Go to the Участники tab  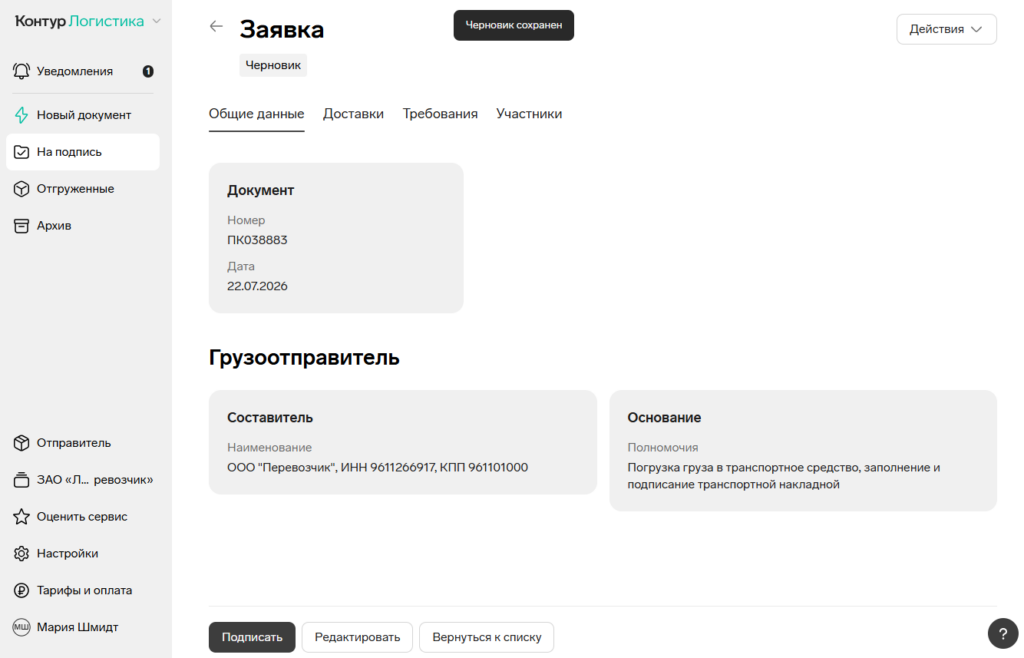pyautogui.click(x=529, y=114)
